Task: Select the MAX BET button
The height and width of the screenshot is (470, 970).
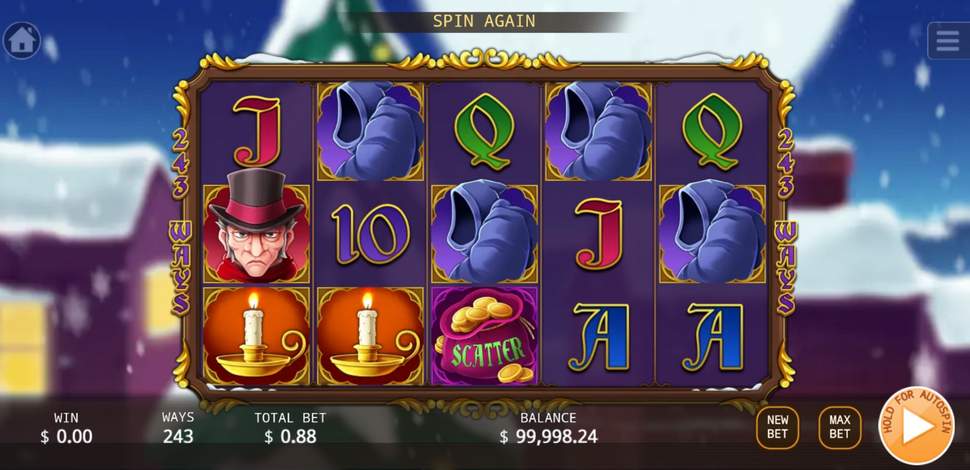Action: click(839, 427)
